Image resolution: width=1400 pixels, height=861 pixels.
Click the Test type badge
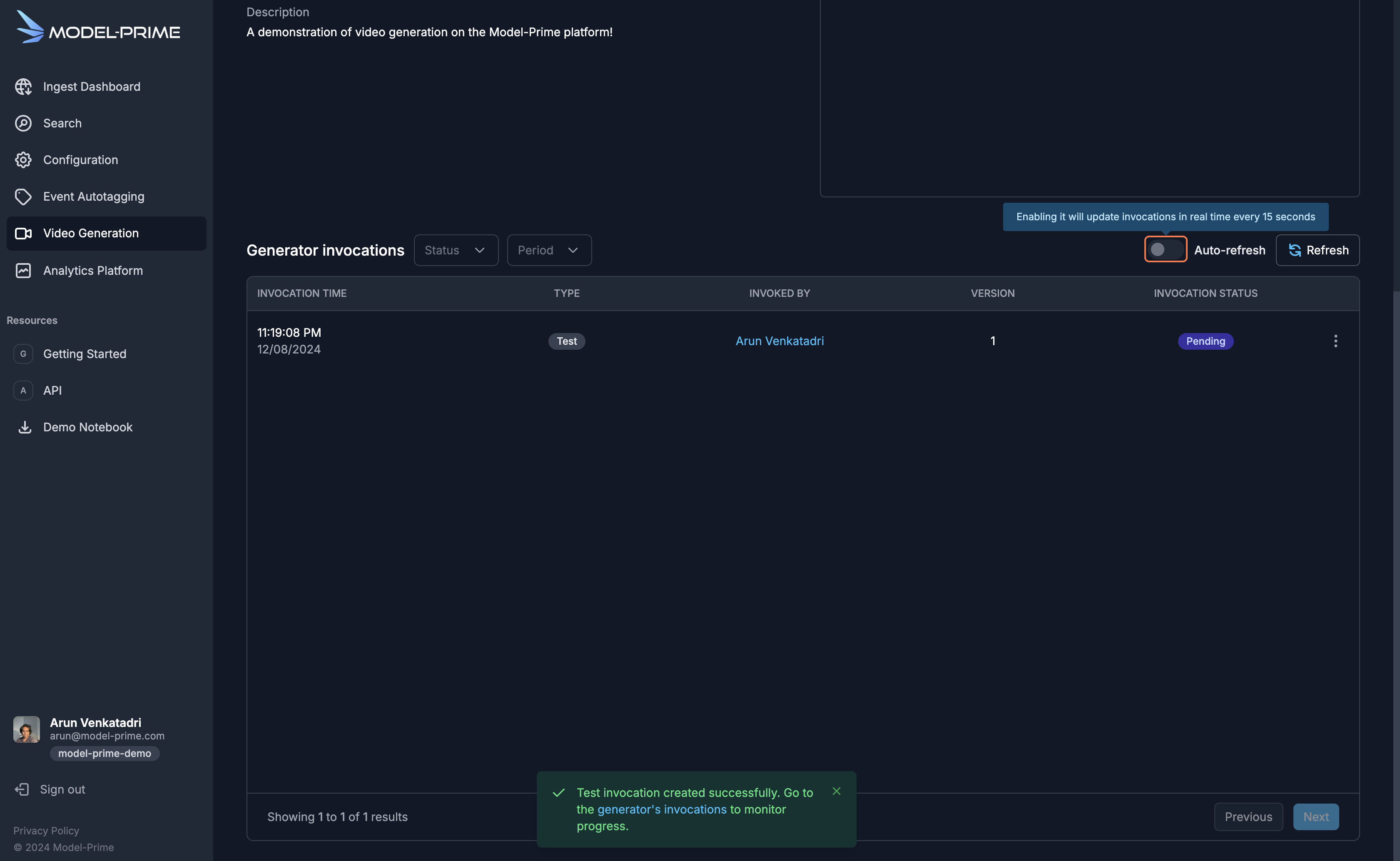566,341
